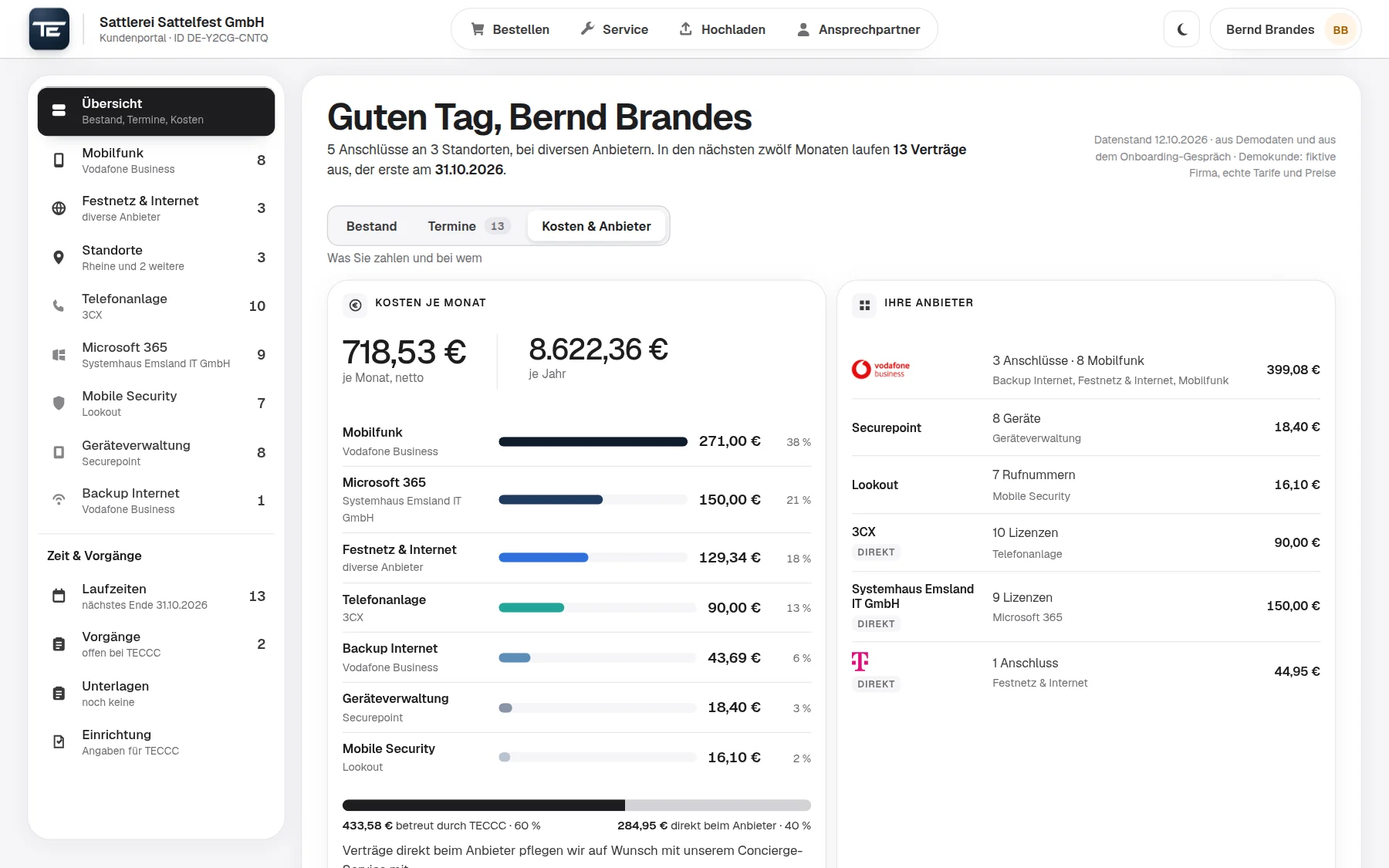Click the Standorte location pin icon
1389x868 pixels.
pos(59,258)
